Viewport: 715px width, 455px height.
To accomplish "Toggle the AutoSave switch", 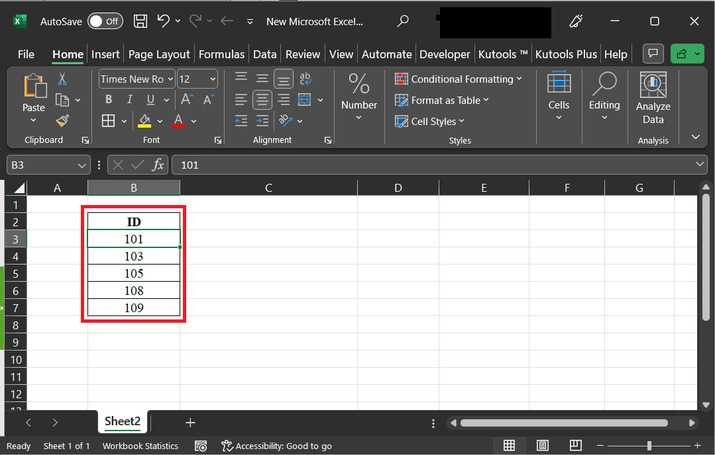I will click(105, 21).
